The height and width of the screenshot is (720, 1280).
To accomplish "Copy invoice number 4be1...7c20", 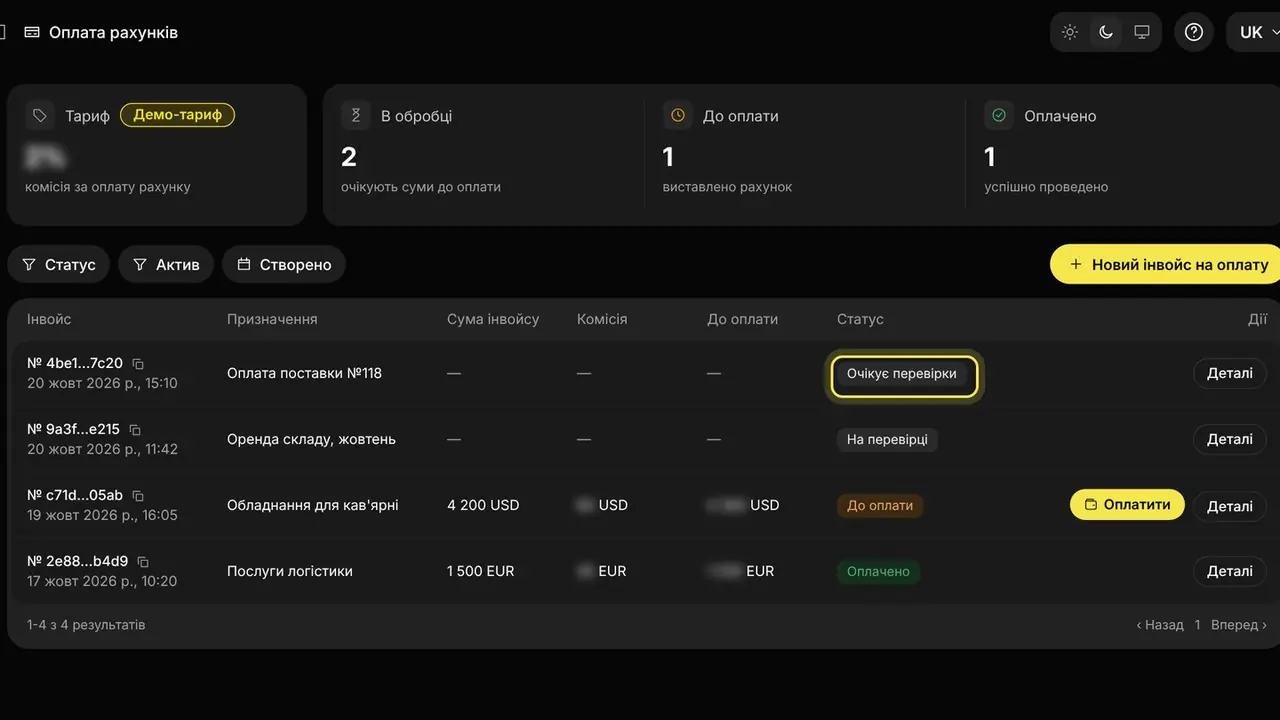I will [x=138, y=364].
